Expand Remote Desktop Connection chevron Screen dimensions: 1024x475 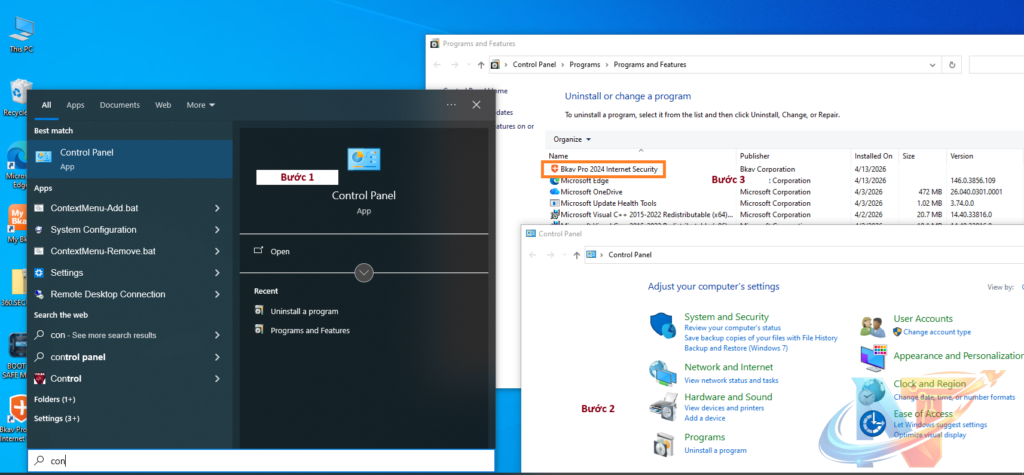[217, 294]
